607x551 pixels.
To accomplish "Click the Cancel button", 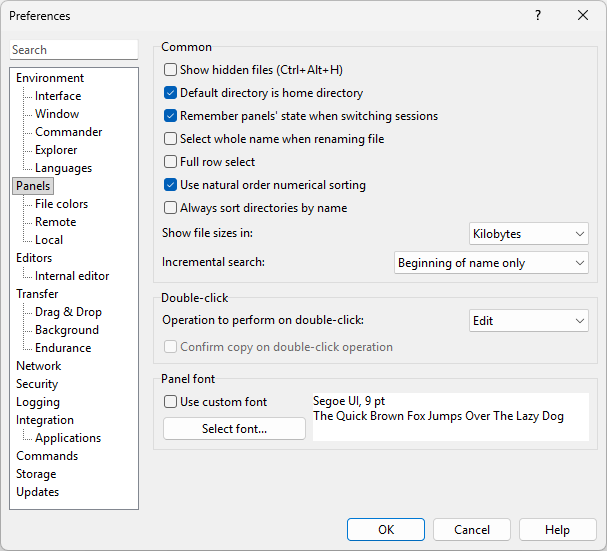I will pos(472,530).
